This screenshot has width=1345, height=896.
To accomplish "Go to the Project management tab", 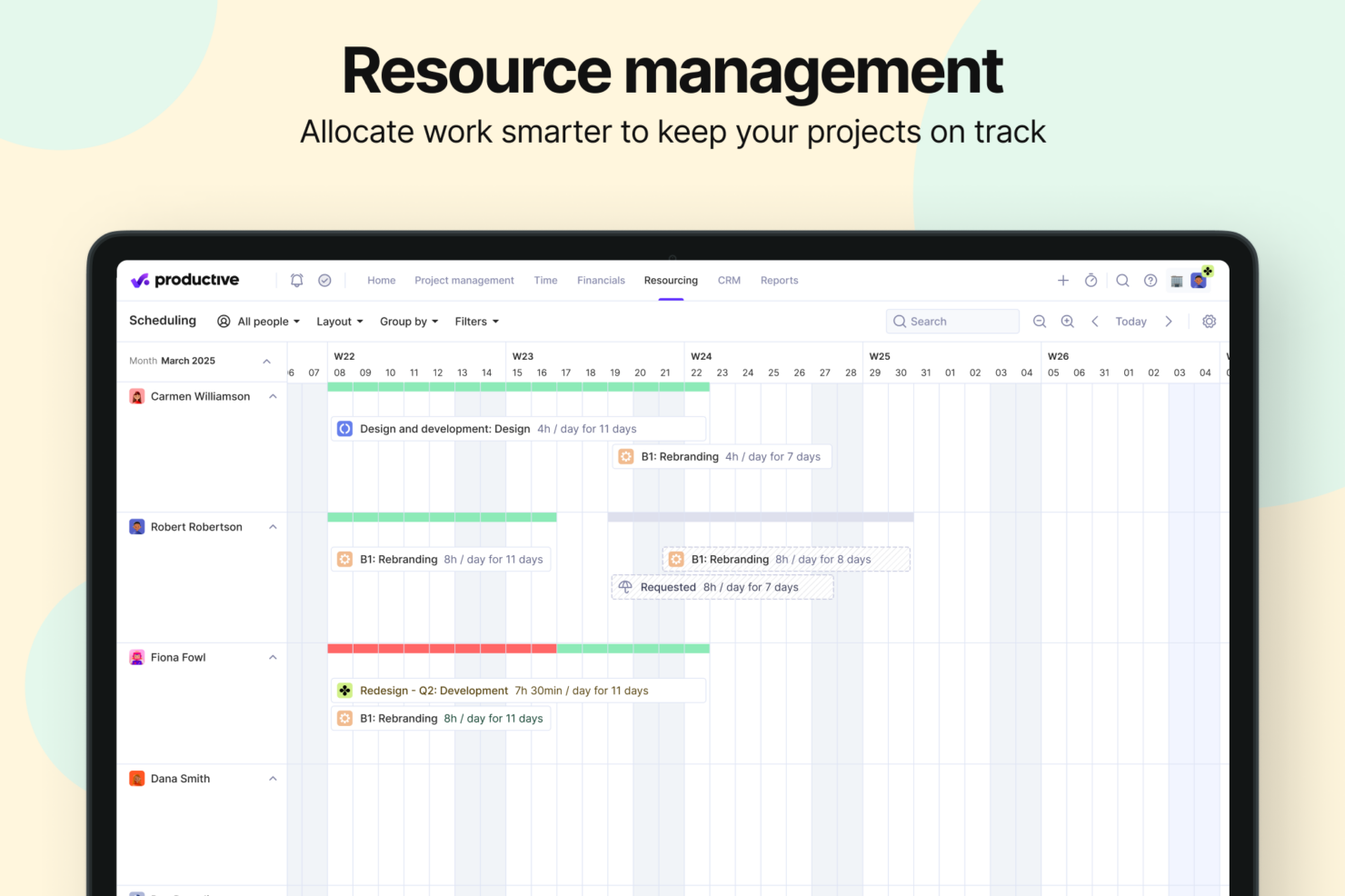I will pos(463,281).
